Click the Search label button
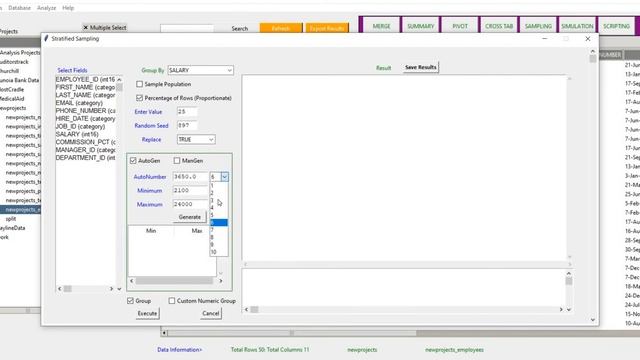 coord(240,28)
